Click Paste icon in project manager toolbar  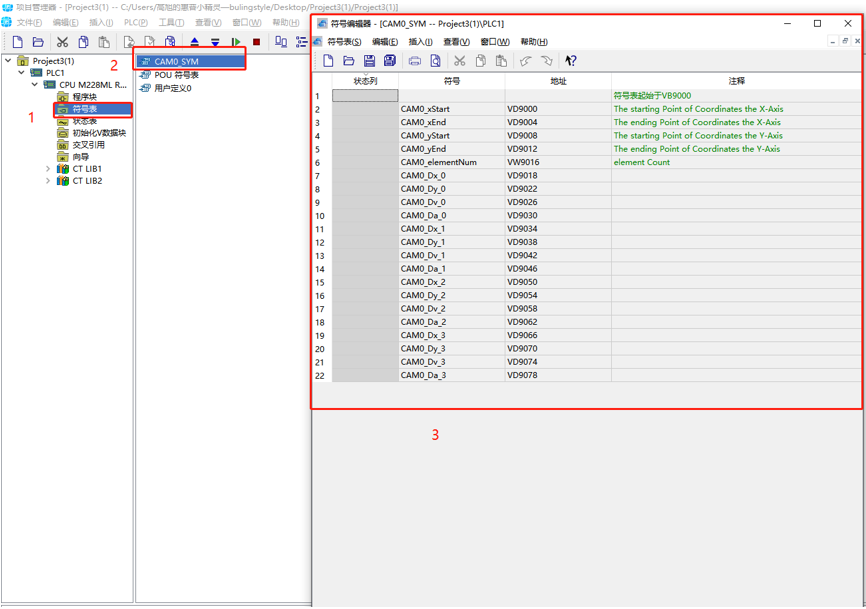104,42
